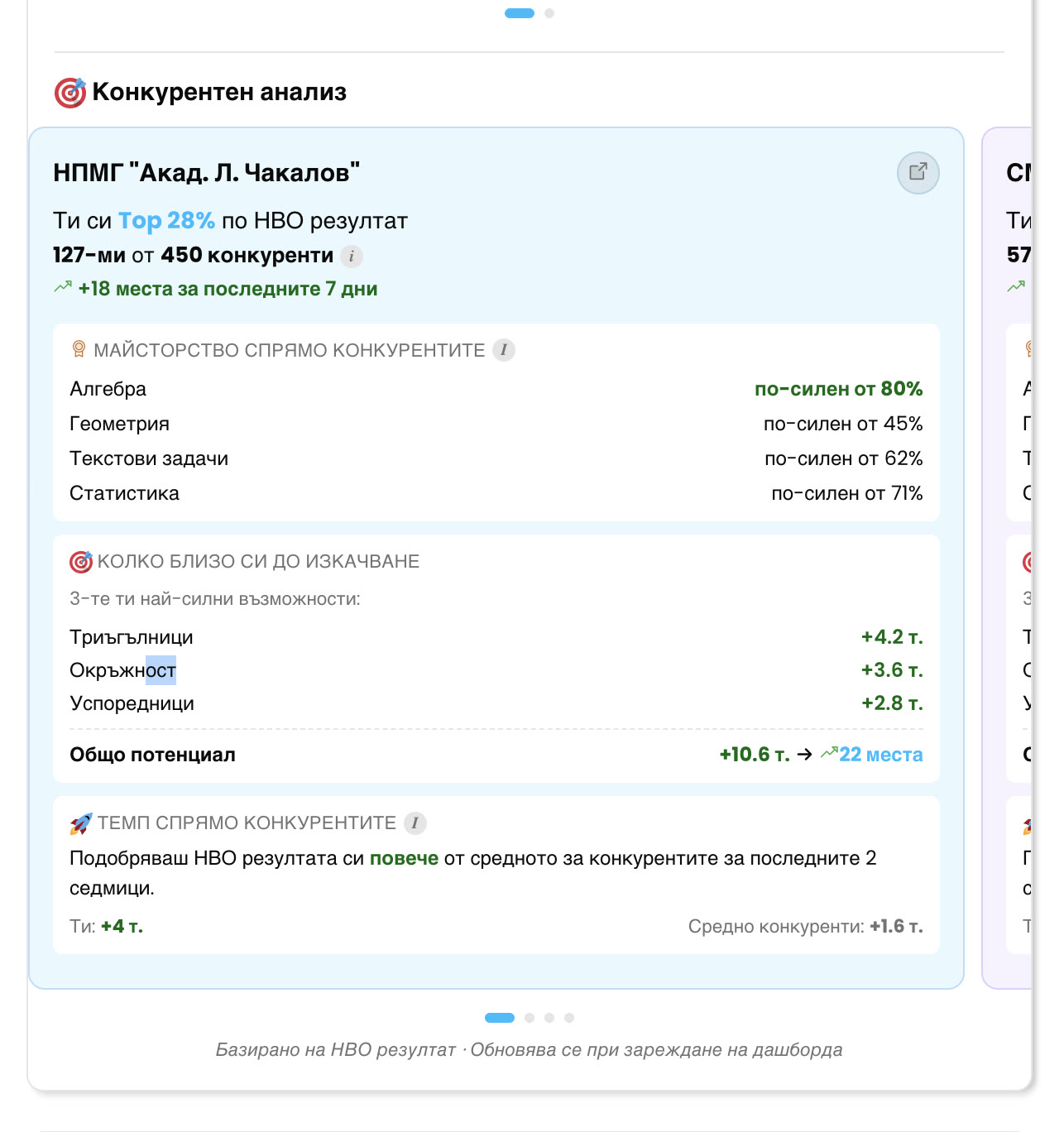Open external link for НПМГ card
The width and height of the screenshot is (1064, 1132).
coord(918,172)
